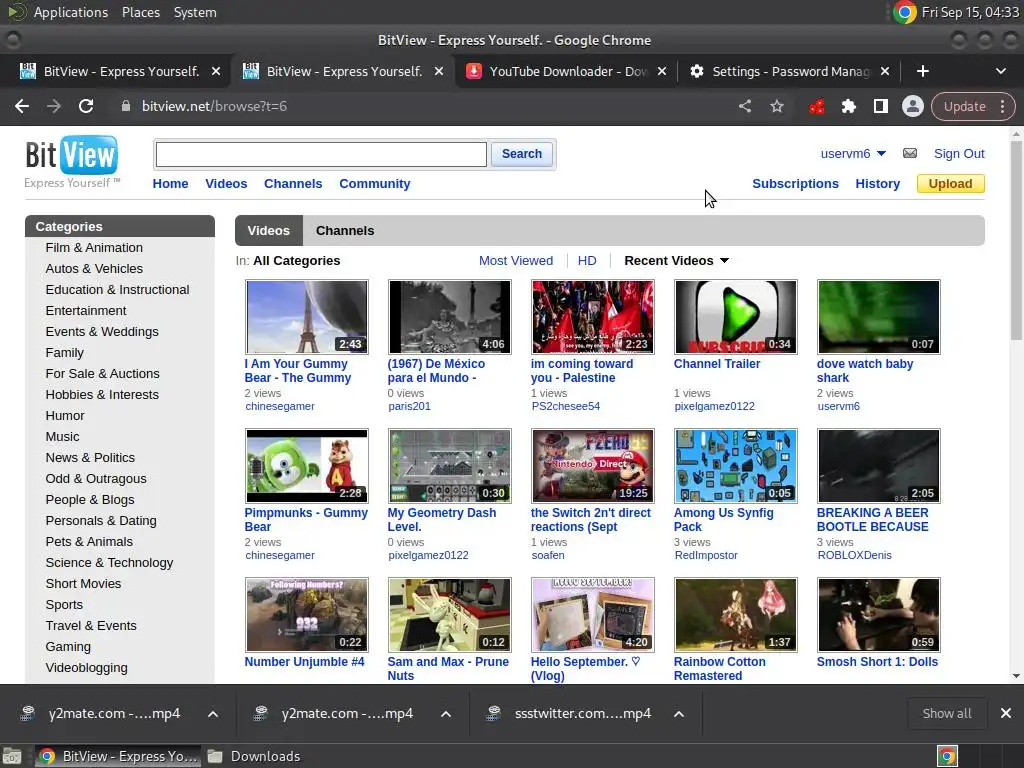
Task: Toggle the Chrome side panel icon
Action: [880, 106]
